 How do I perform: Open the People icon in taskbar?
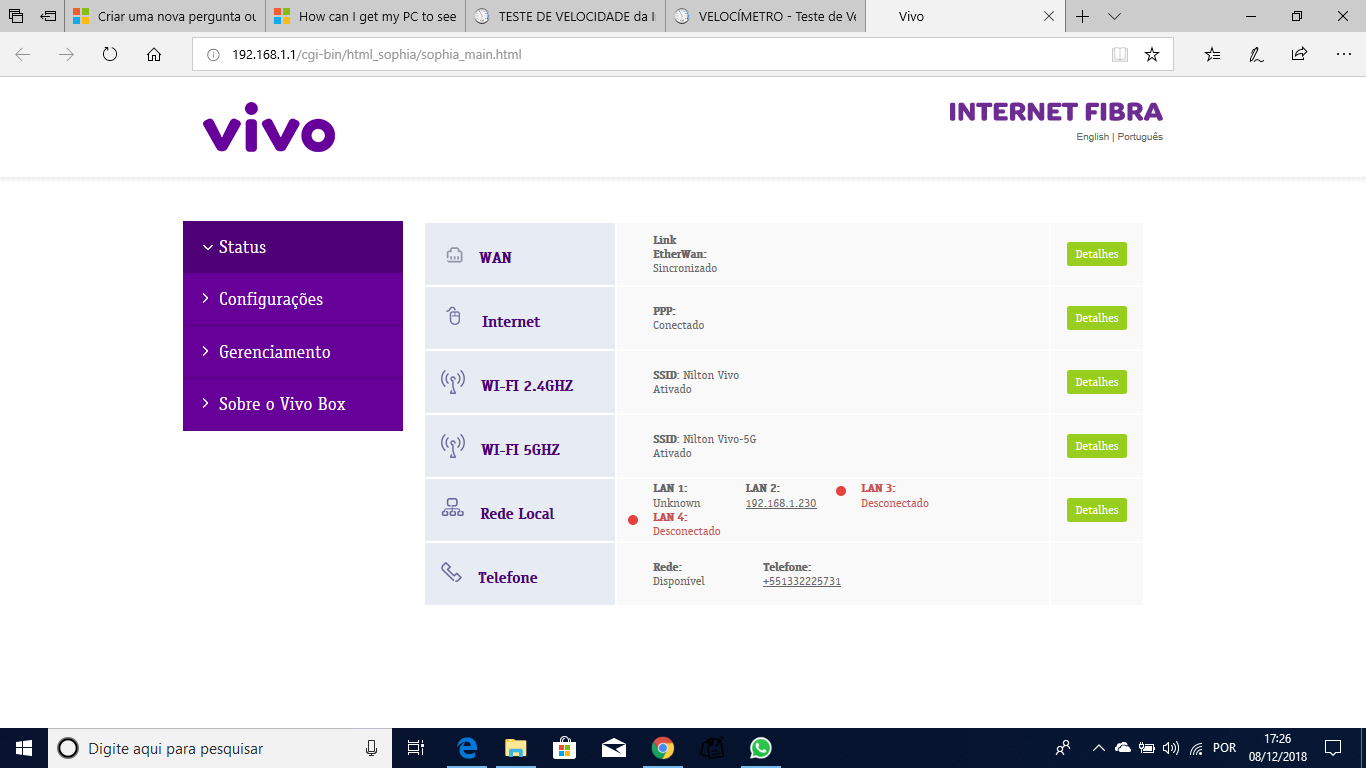pos(1063,748)
